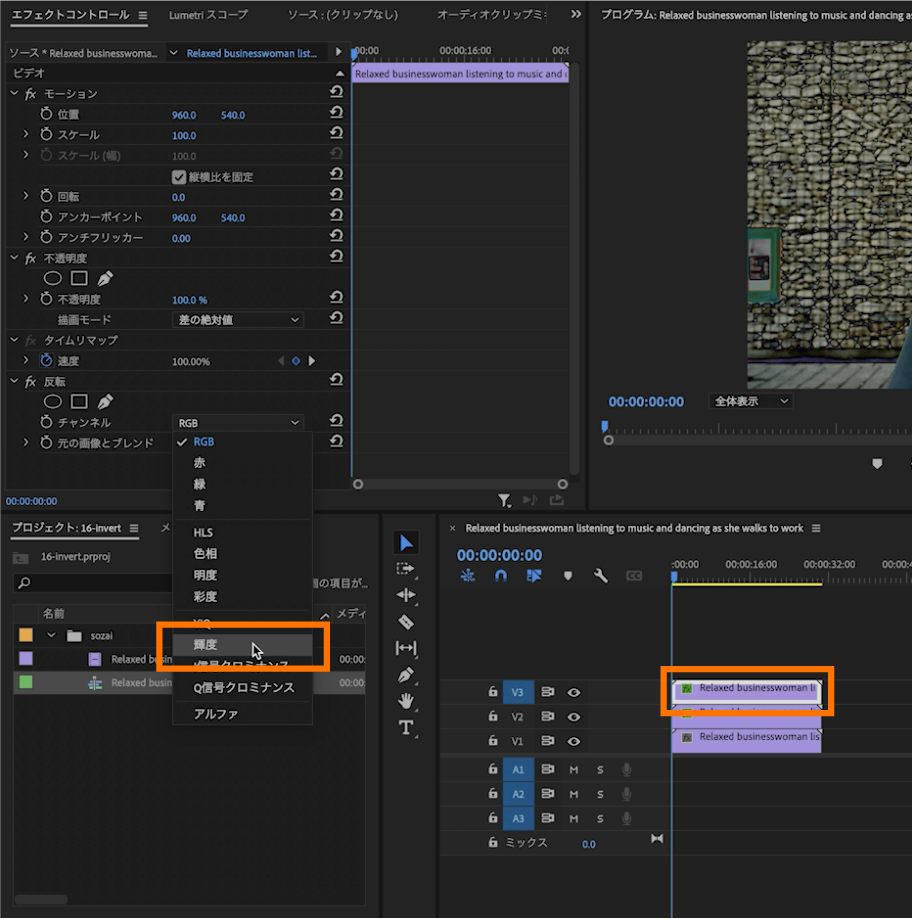Click the program monitor playhead marker
Viewport: 913px width, 919px height.
click(605, 426)
